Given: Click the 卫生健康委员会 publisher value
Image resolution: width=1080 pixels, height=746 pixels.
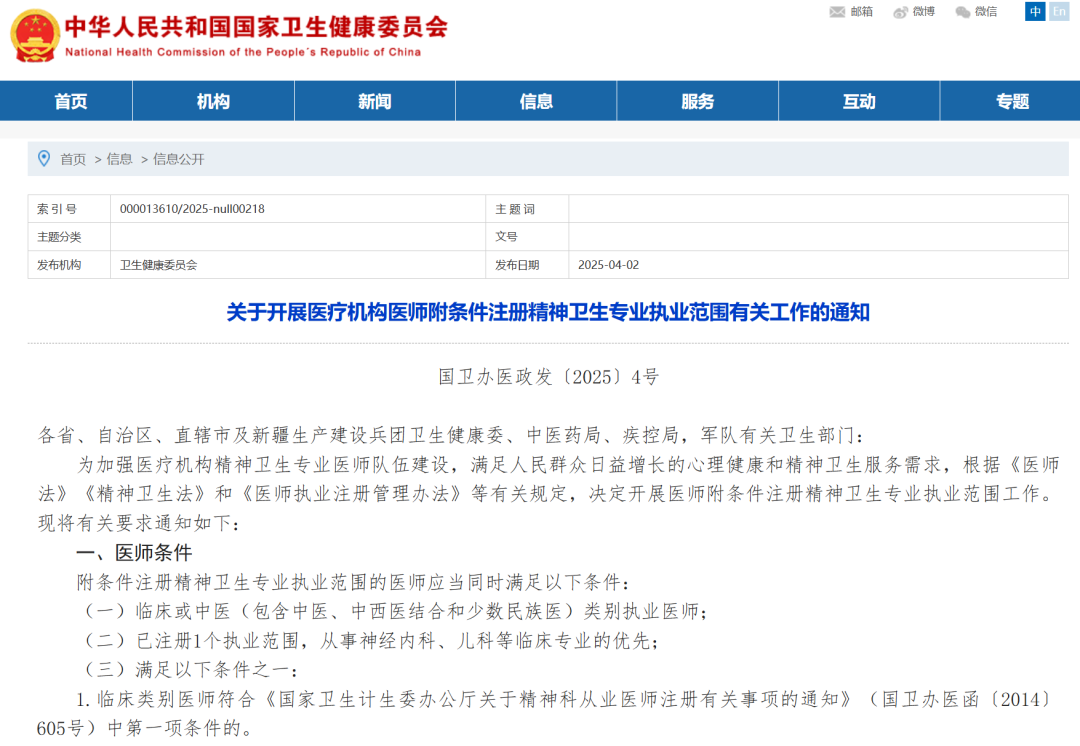Looking at the screenshot, I should 158,265.
